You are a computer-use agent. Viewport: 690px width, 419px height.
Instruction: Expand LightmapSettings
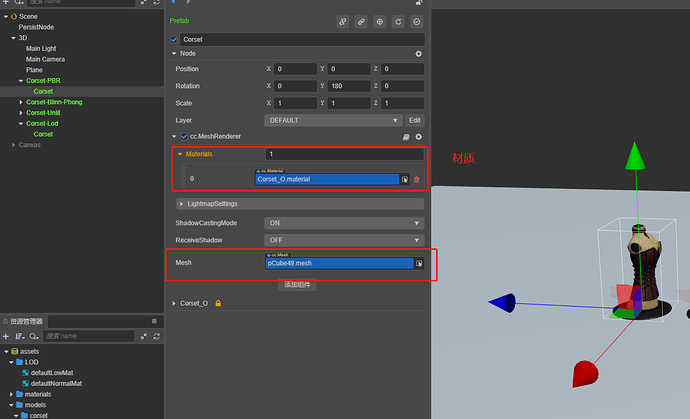181,204
